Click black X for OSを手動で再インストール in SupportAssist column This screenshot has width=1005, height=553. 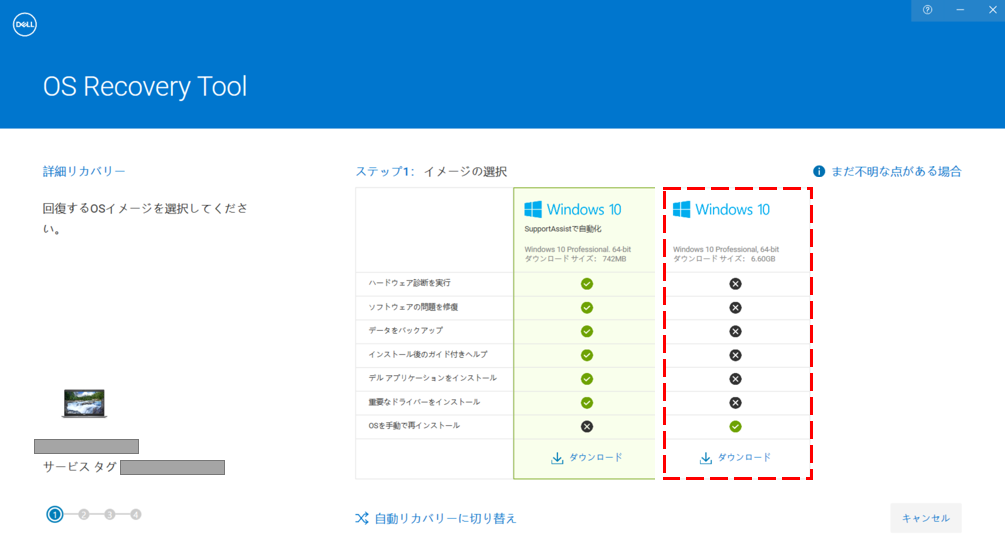tap(586, 426)
